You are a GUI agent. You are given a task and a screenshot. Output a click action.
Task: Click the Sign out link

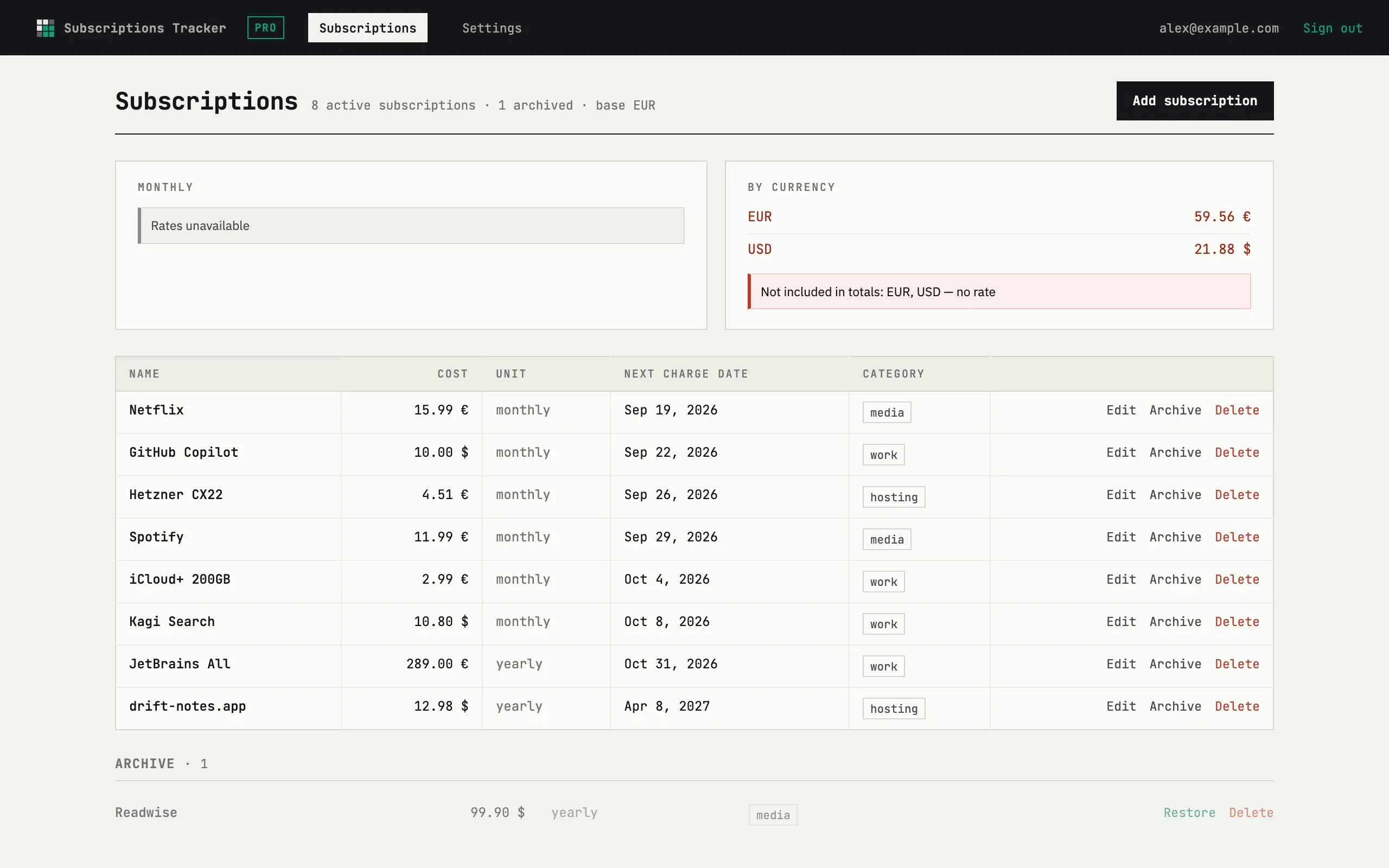[1332, 28]
